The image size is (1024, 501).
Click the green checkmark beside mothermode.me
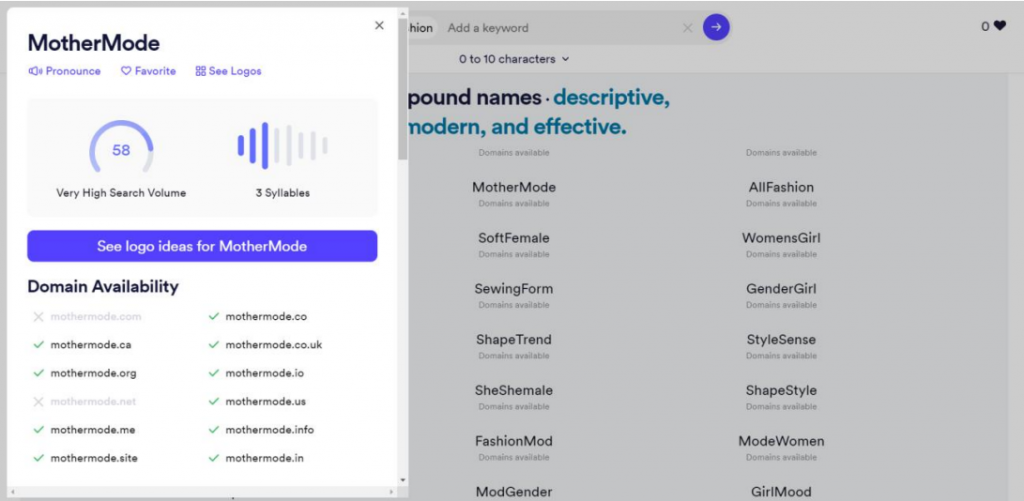pyautogui.click(x=39, y=430)
